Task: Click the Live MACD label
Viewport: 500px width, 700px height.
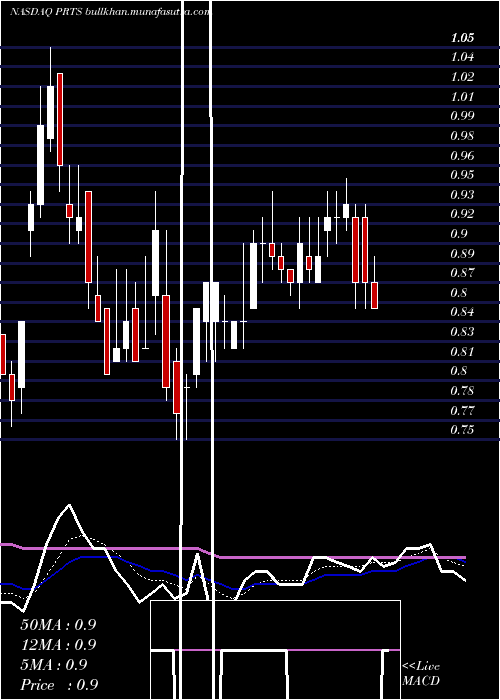Action: pos(421,673)
